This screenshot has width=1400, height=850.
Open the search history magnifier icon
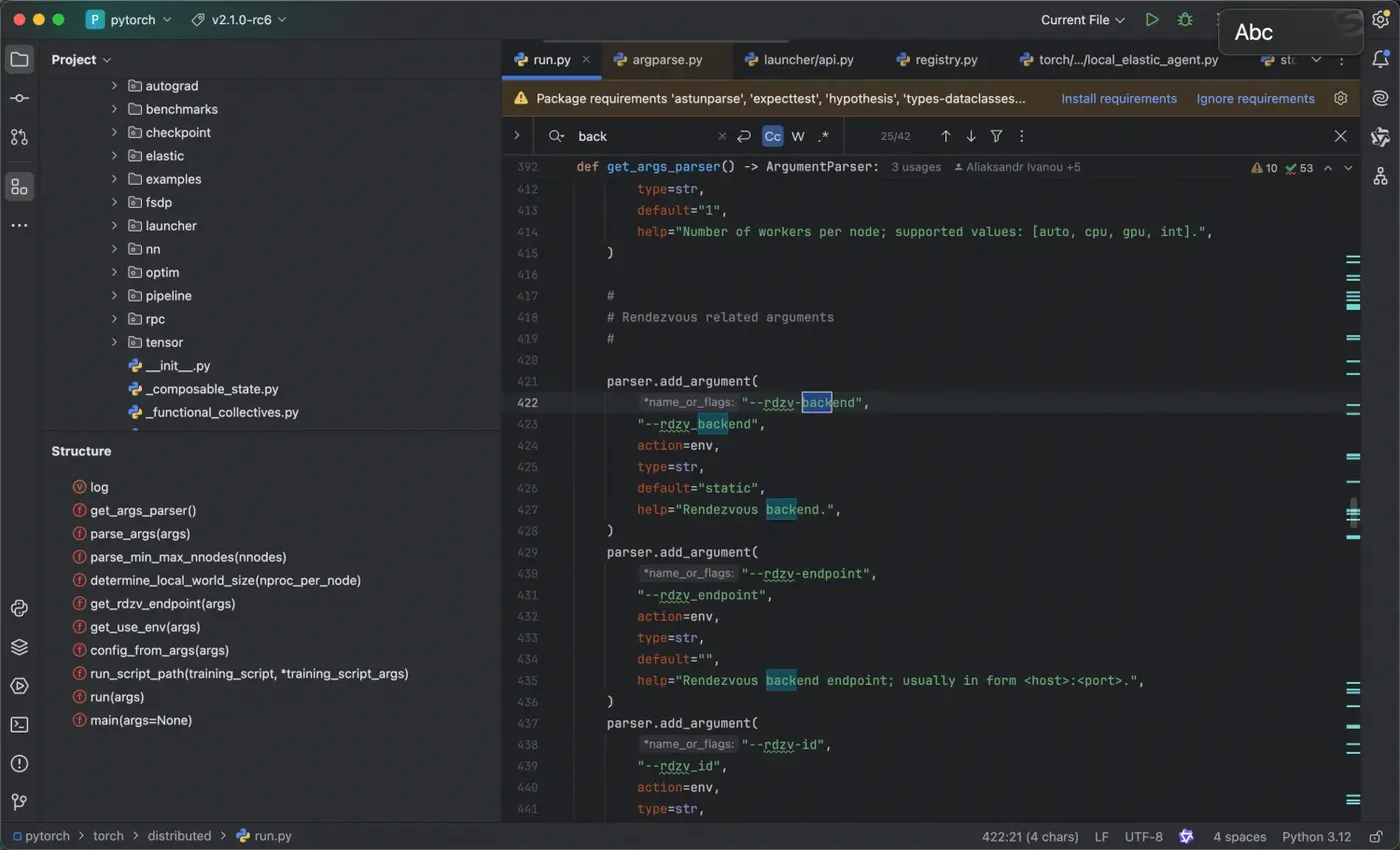(x=557, y=136)
